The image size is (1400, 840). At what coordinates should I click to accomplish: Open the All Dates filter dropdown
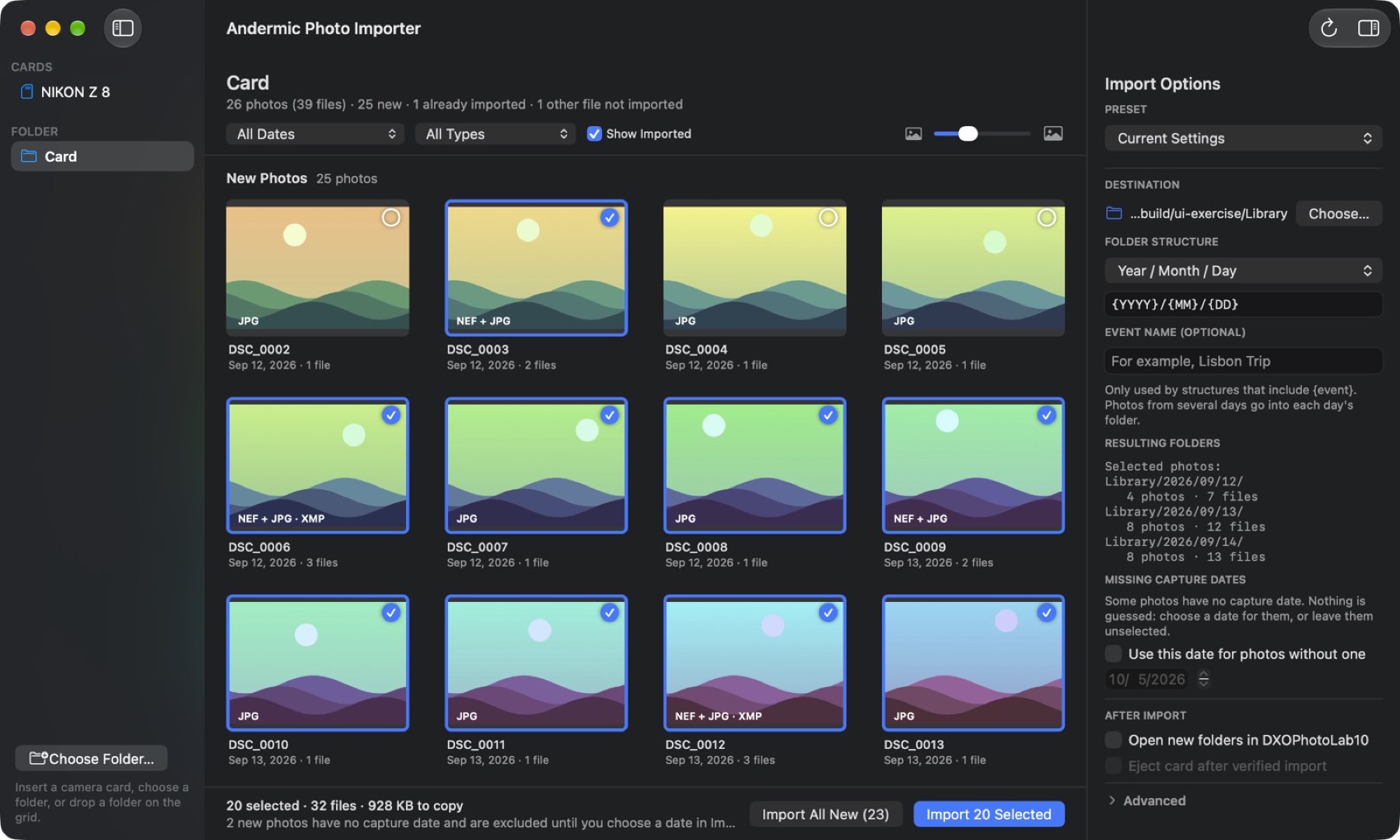[x=316, y=134]
